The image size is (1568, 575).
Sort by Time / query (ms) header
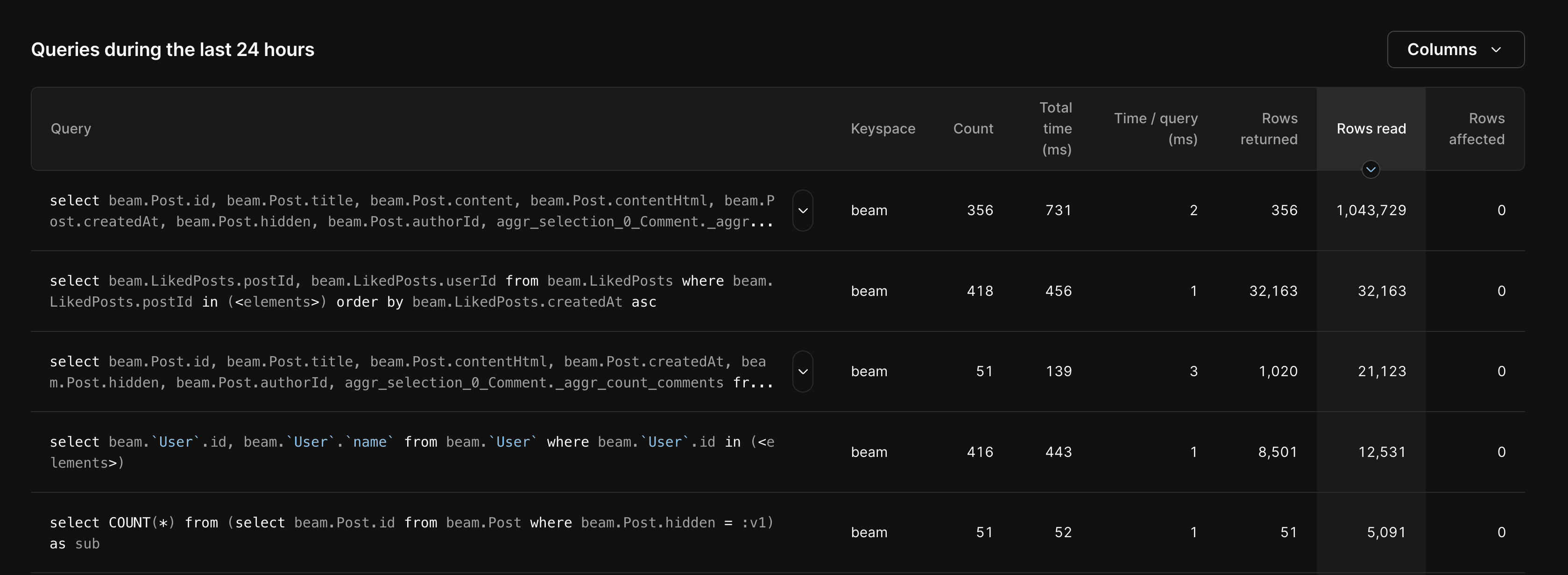(x=1155, y=128)
